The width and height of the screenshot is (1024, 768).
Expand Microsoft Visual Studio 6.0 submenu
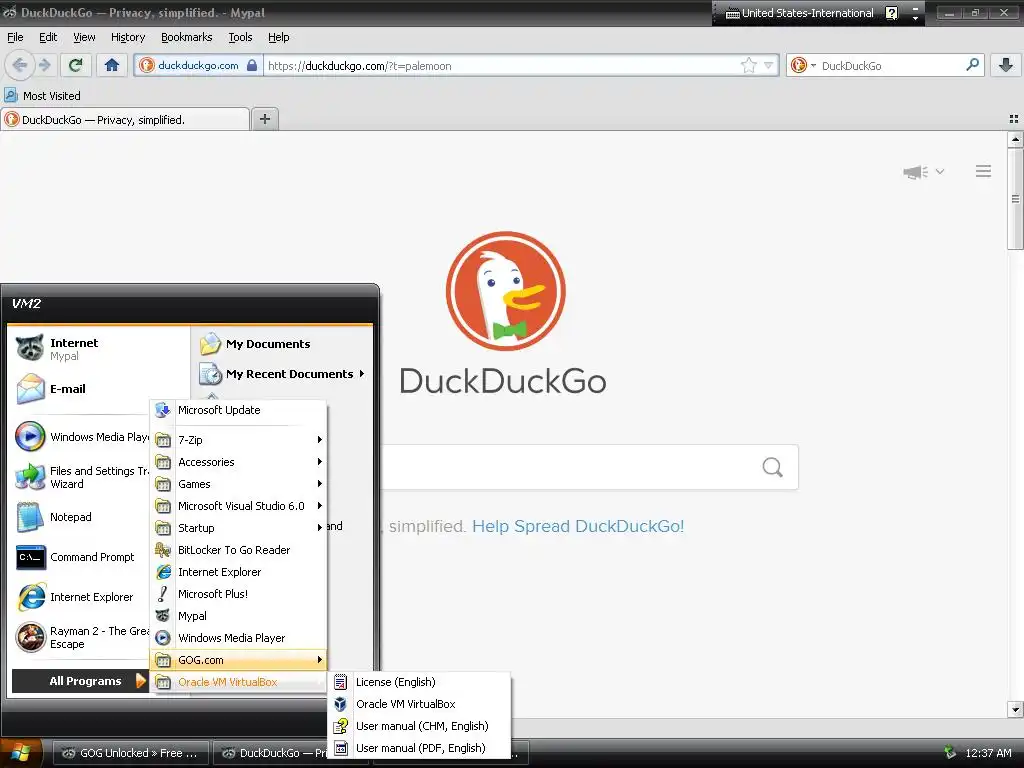238,506
